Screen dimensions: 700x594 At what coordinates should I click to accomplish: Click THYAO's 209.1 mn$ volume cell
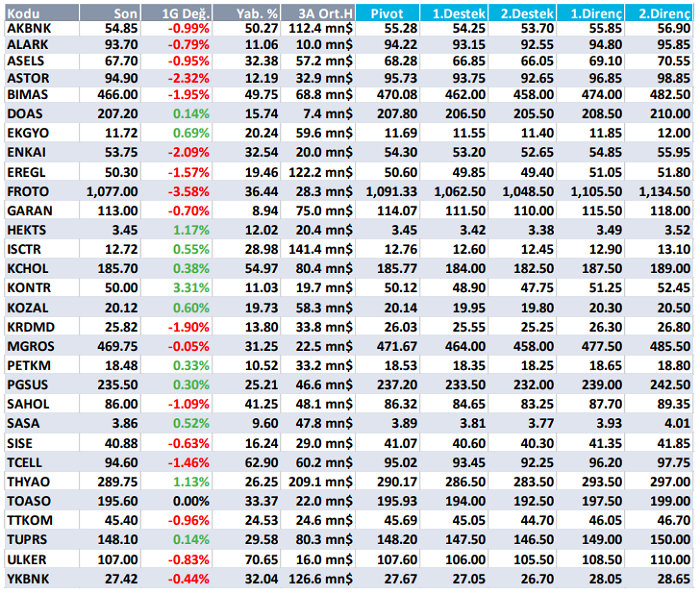pyautogui.click(x=320, y=480)
